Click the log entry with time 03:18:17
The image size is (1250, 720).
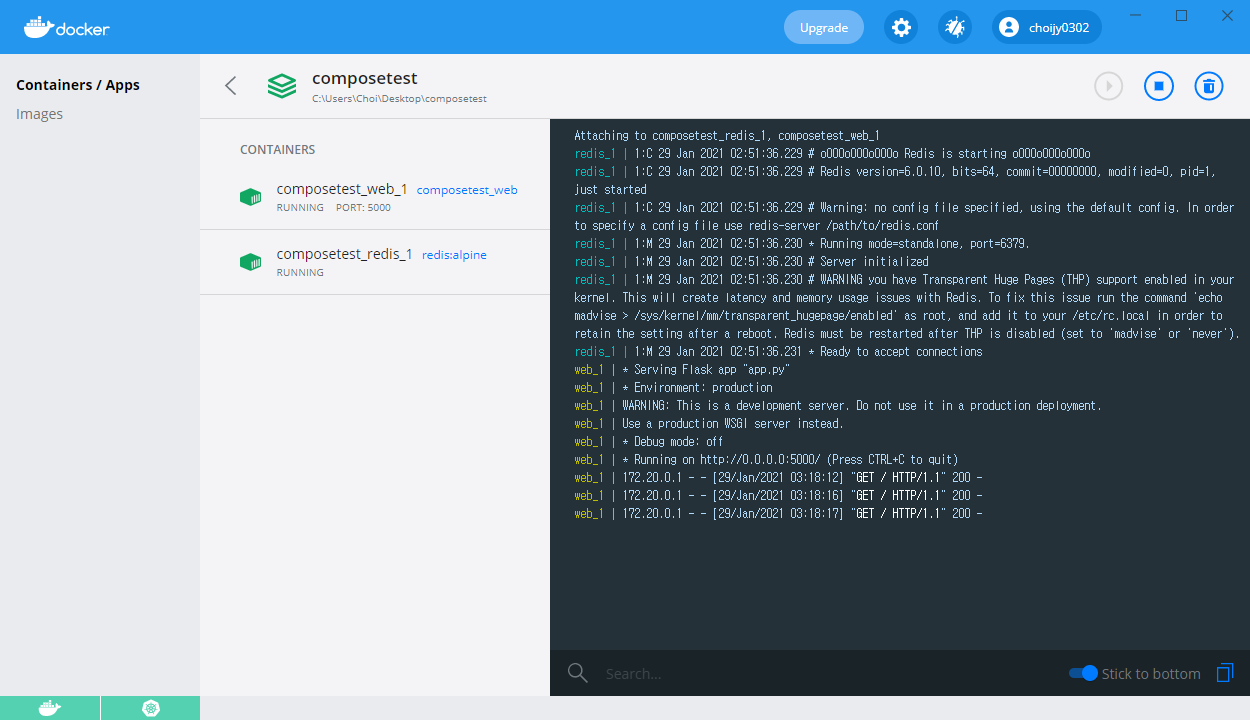tap(778, 514)
